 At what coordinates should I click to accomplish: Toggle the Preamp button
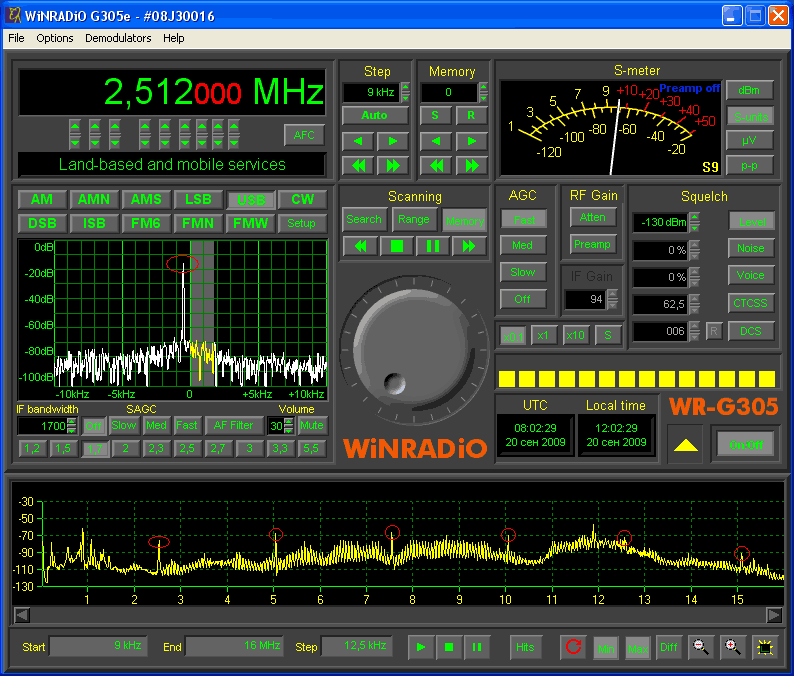point(592,245)
